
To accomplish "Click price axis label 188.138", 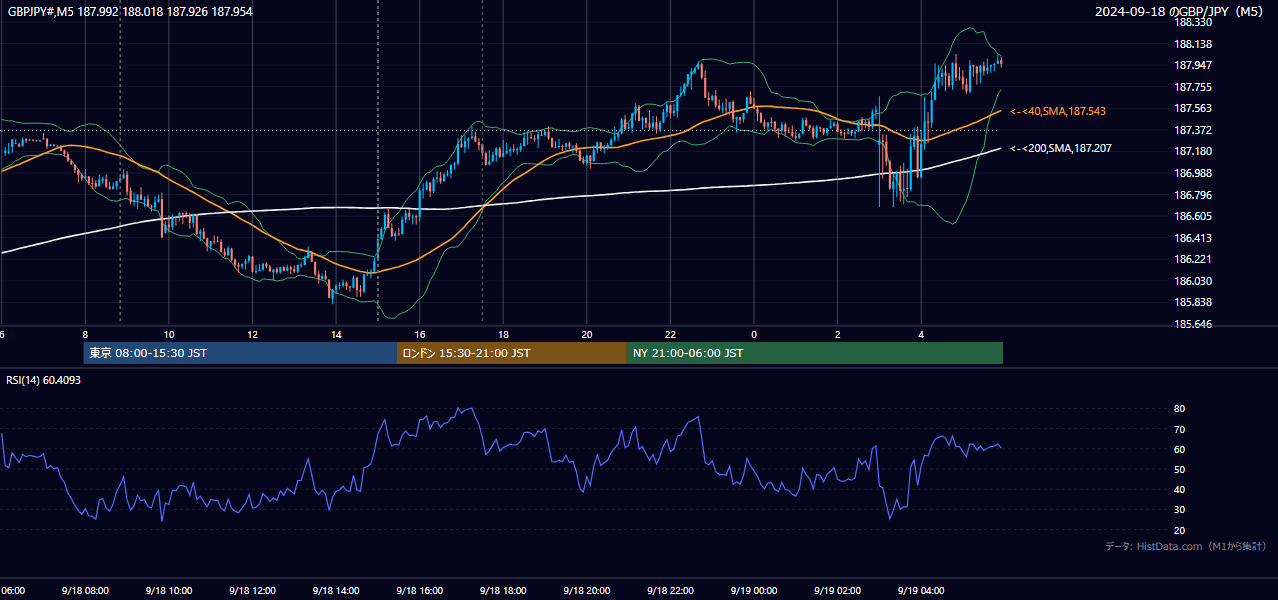I will (x=1193, y=44).
